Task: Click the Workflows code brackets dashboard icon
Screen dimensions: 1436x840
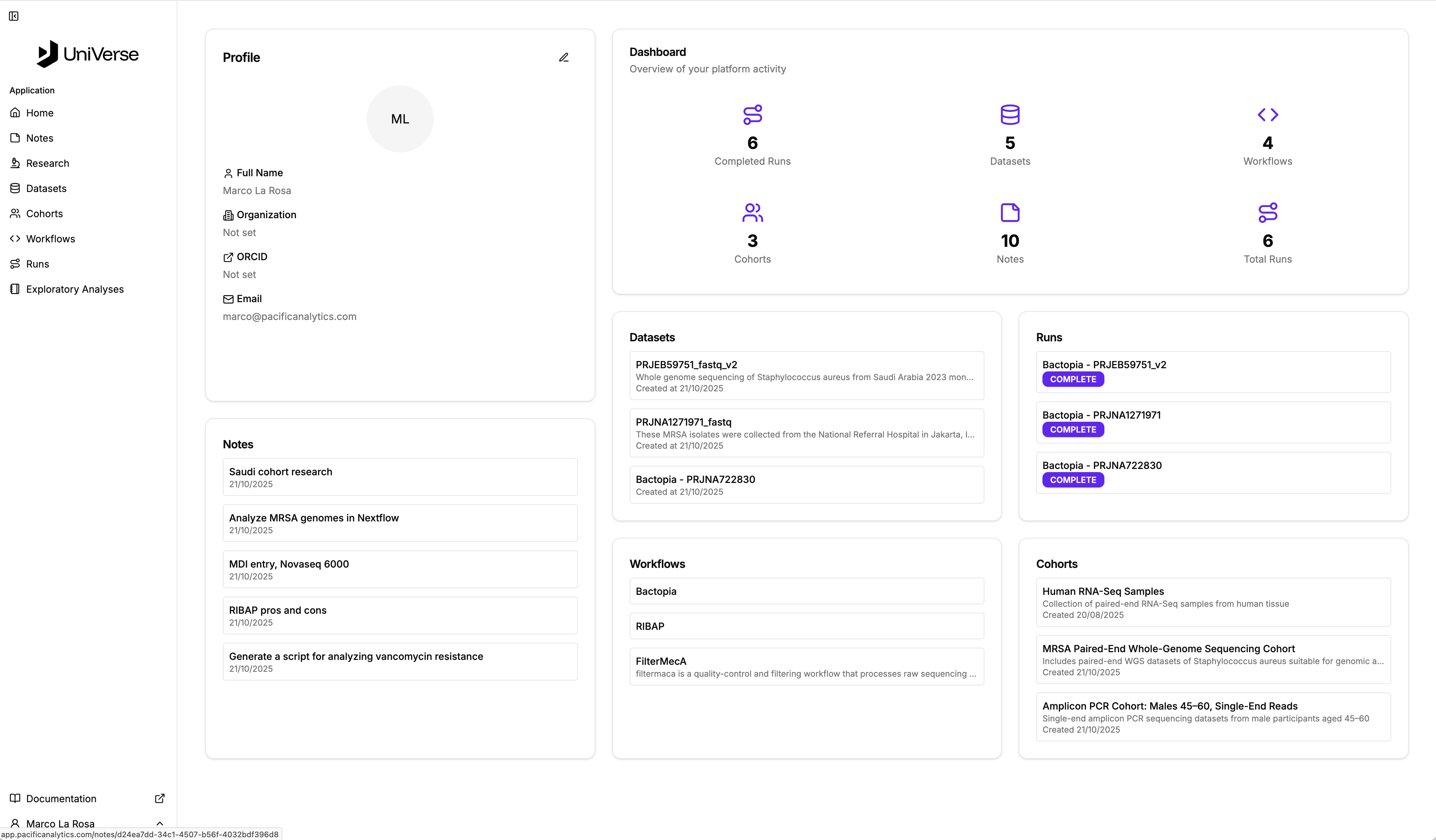Action: tap(1267, 114)
